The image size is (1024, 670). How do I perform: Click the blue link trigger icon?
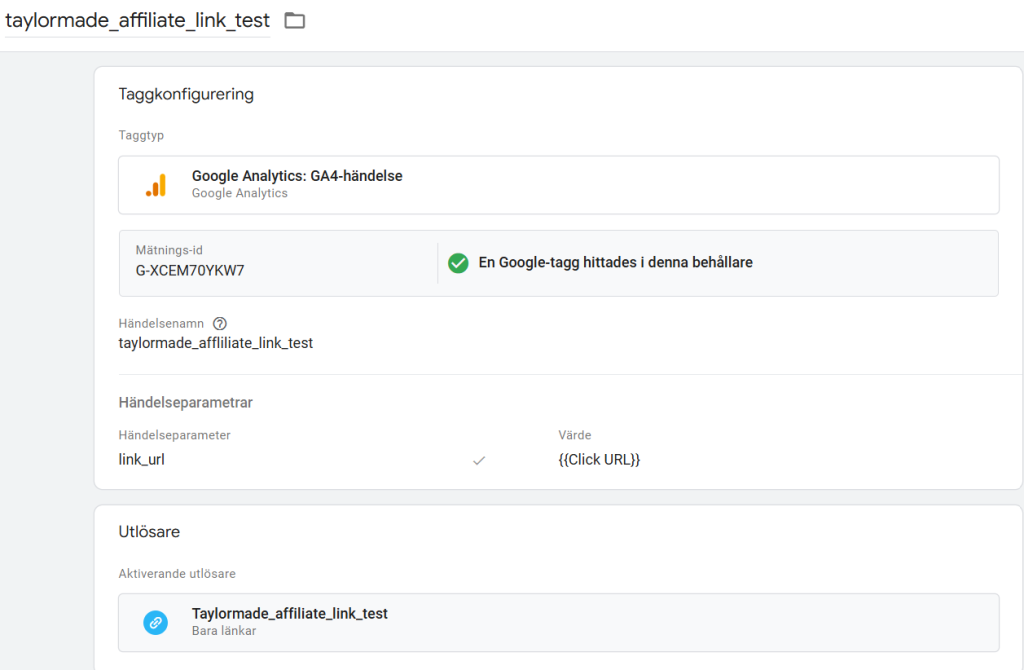pos(155,622)
